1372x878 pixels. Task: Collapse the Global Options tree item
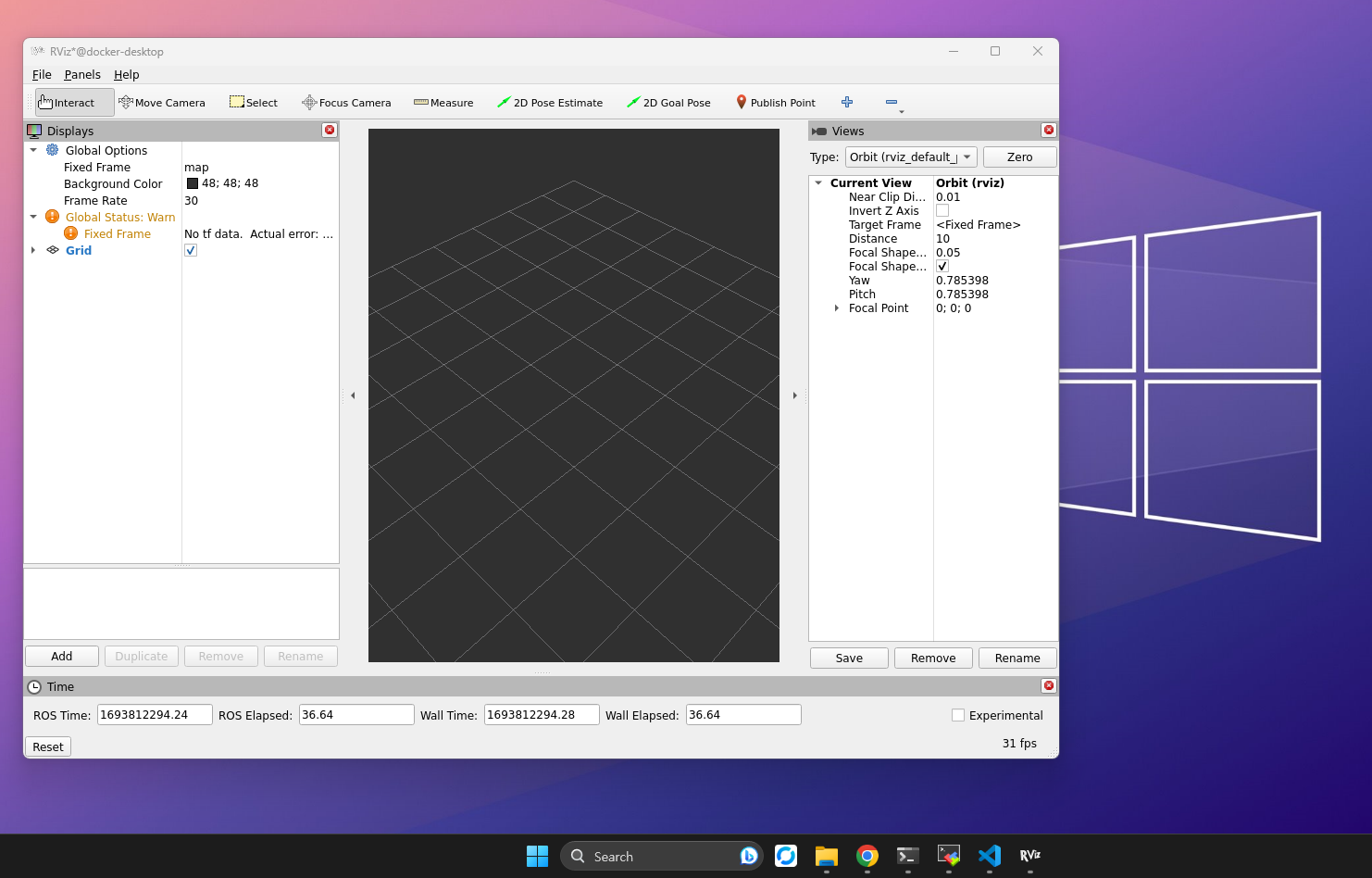33,150
